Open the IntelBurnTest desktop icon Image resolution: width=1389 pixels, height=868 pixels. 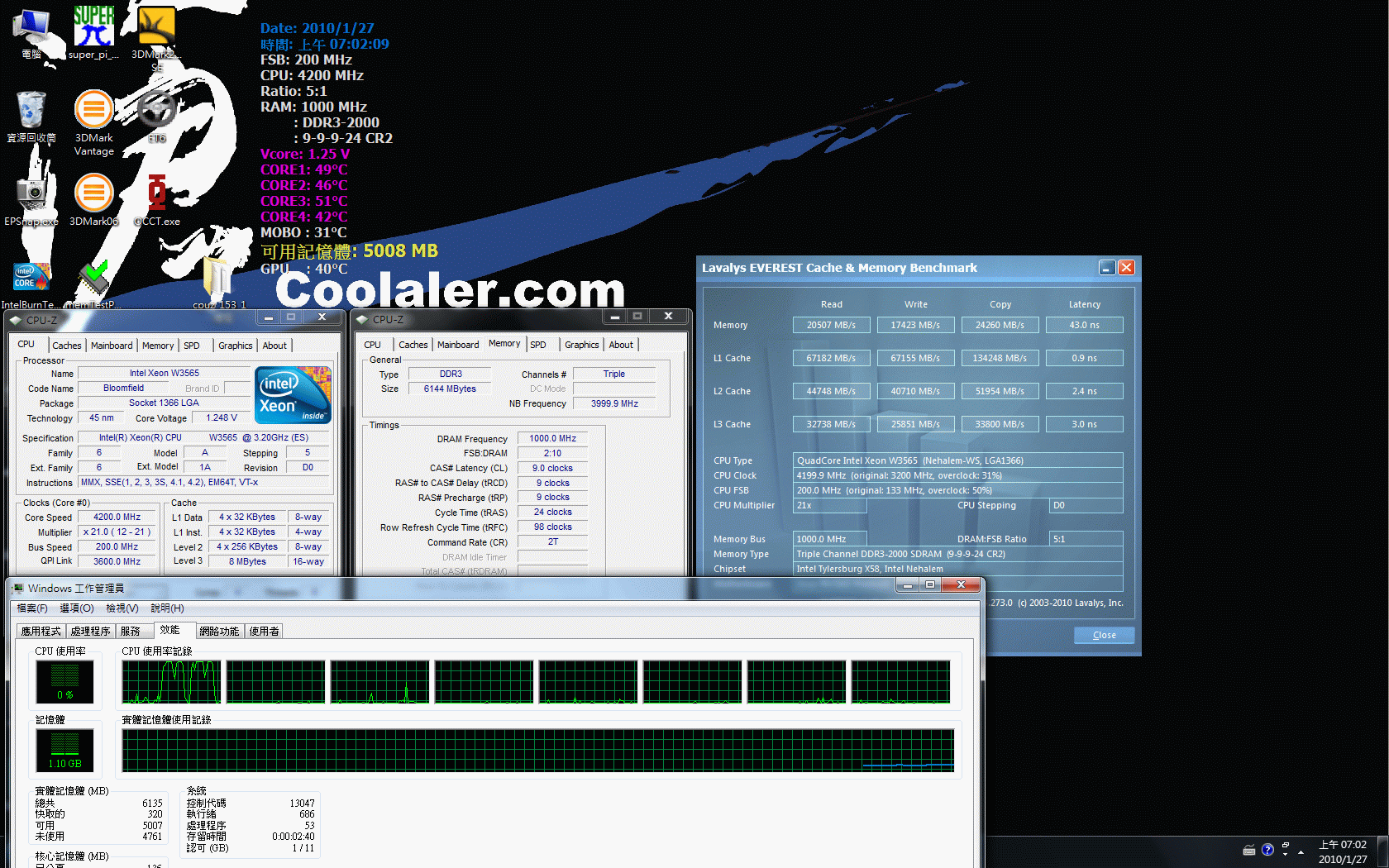pyautogui.click(x=31, y=285)
